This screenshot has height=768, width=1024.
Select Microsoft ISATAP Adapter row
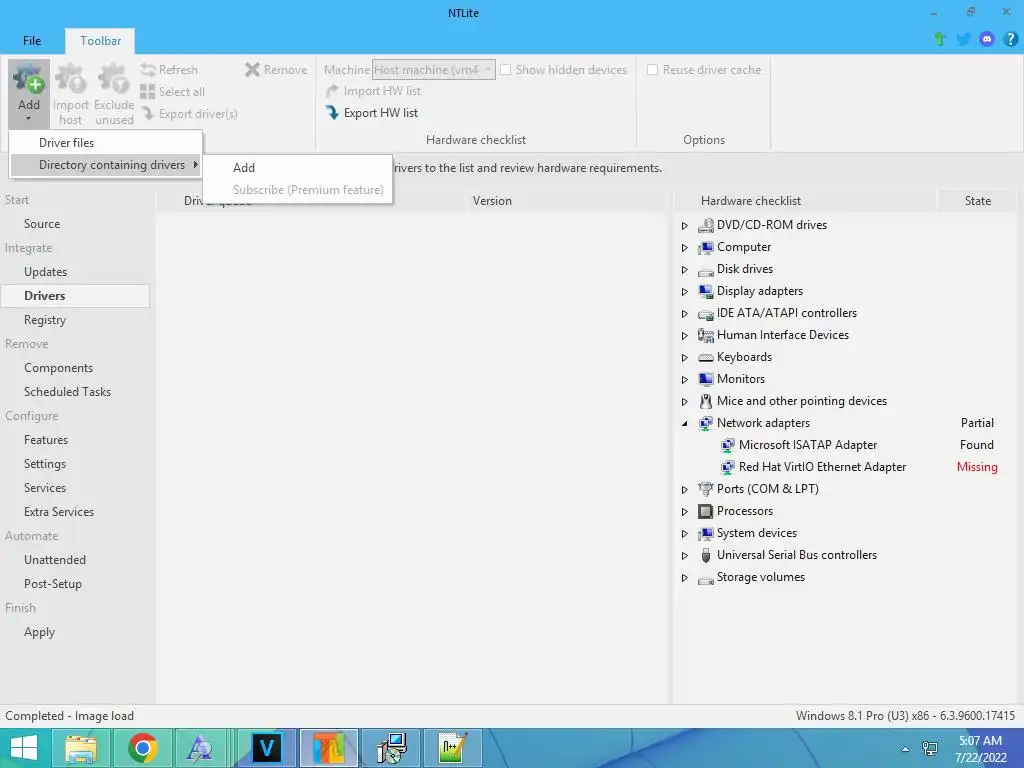[x=808, y=445]
